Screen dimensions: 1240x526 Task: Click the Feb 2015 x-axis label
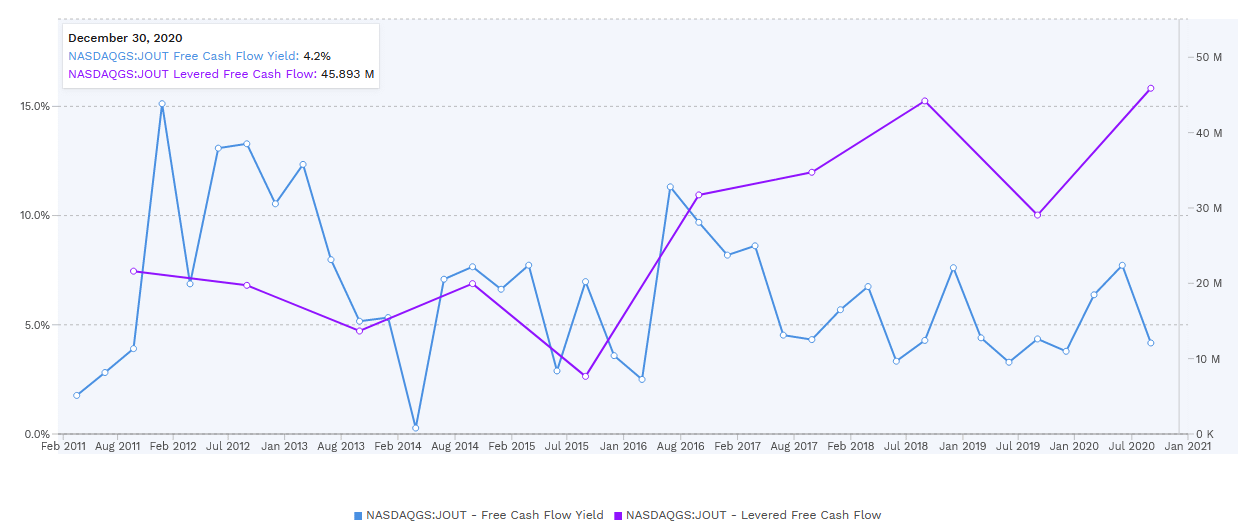click(x=513, y=447)
